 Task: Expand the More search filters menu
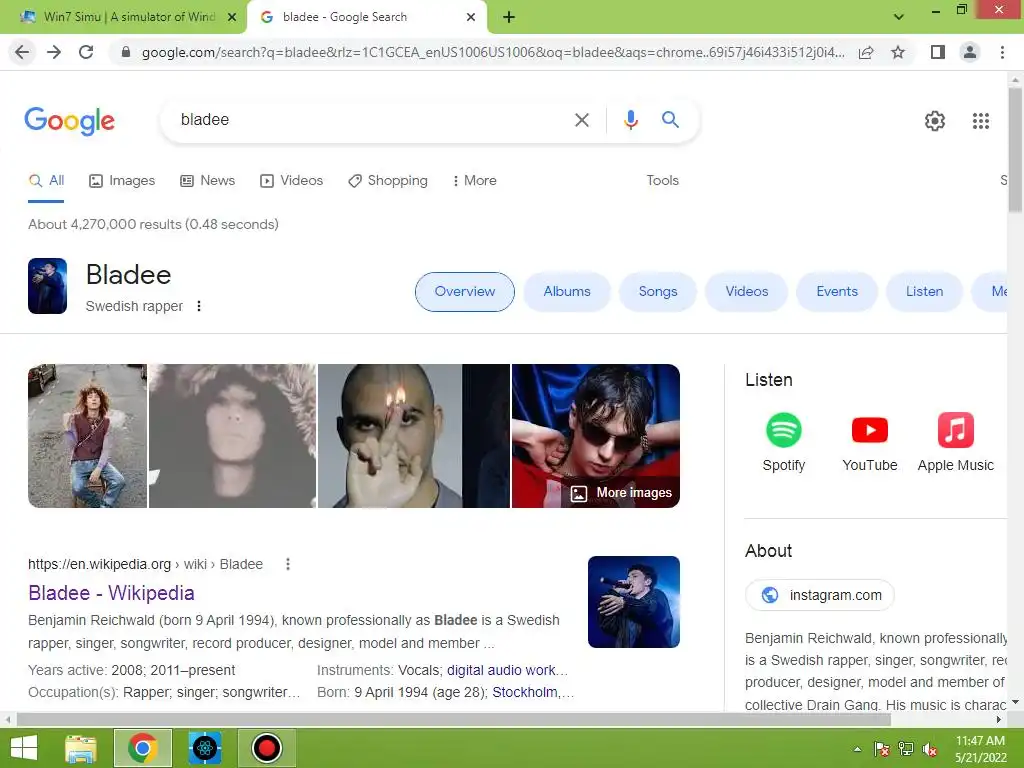(474, 181)
